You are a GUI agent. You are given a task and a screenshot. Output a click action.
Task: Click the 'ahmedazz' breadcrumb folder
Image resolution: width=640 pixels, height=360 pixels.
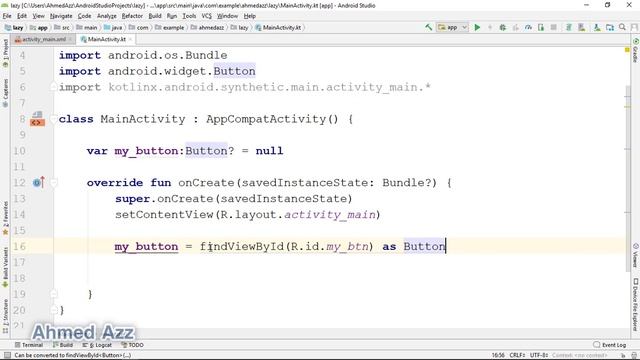point(207,27)
